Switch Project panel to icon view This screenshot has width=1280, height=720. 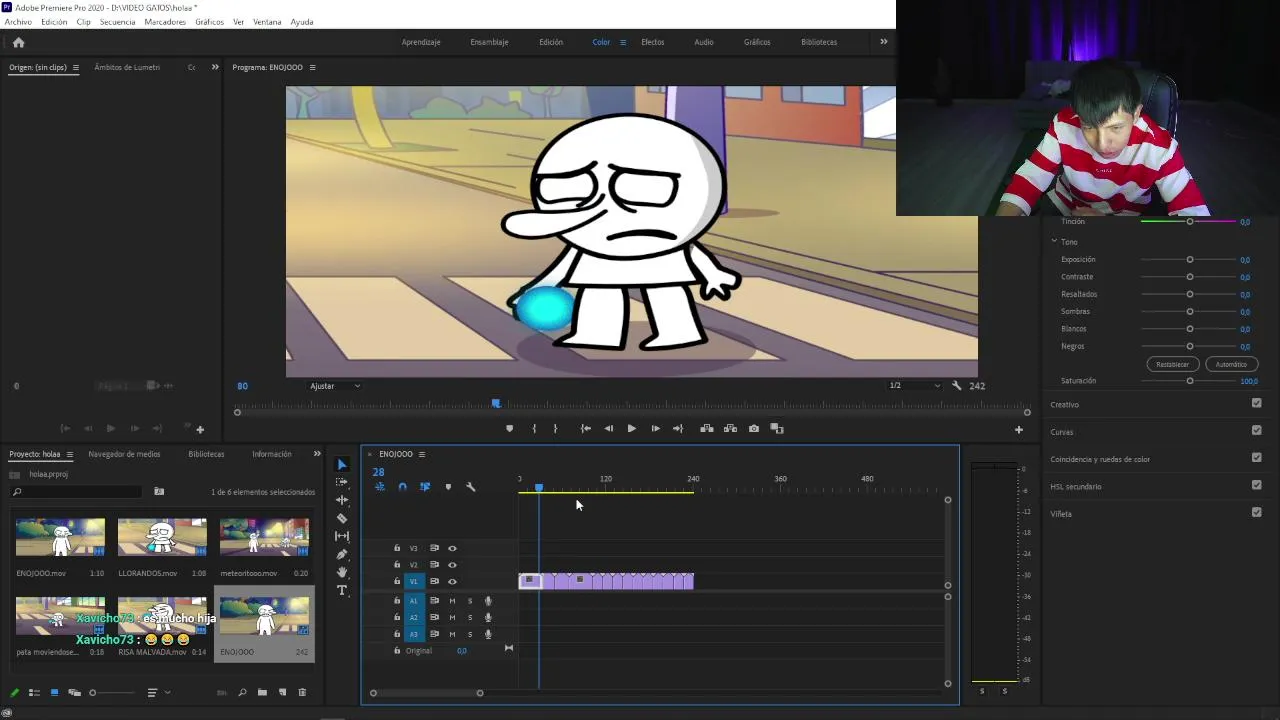[54, 692]
